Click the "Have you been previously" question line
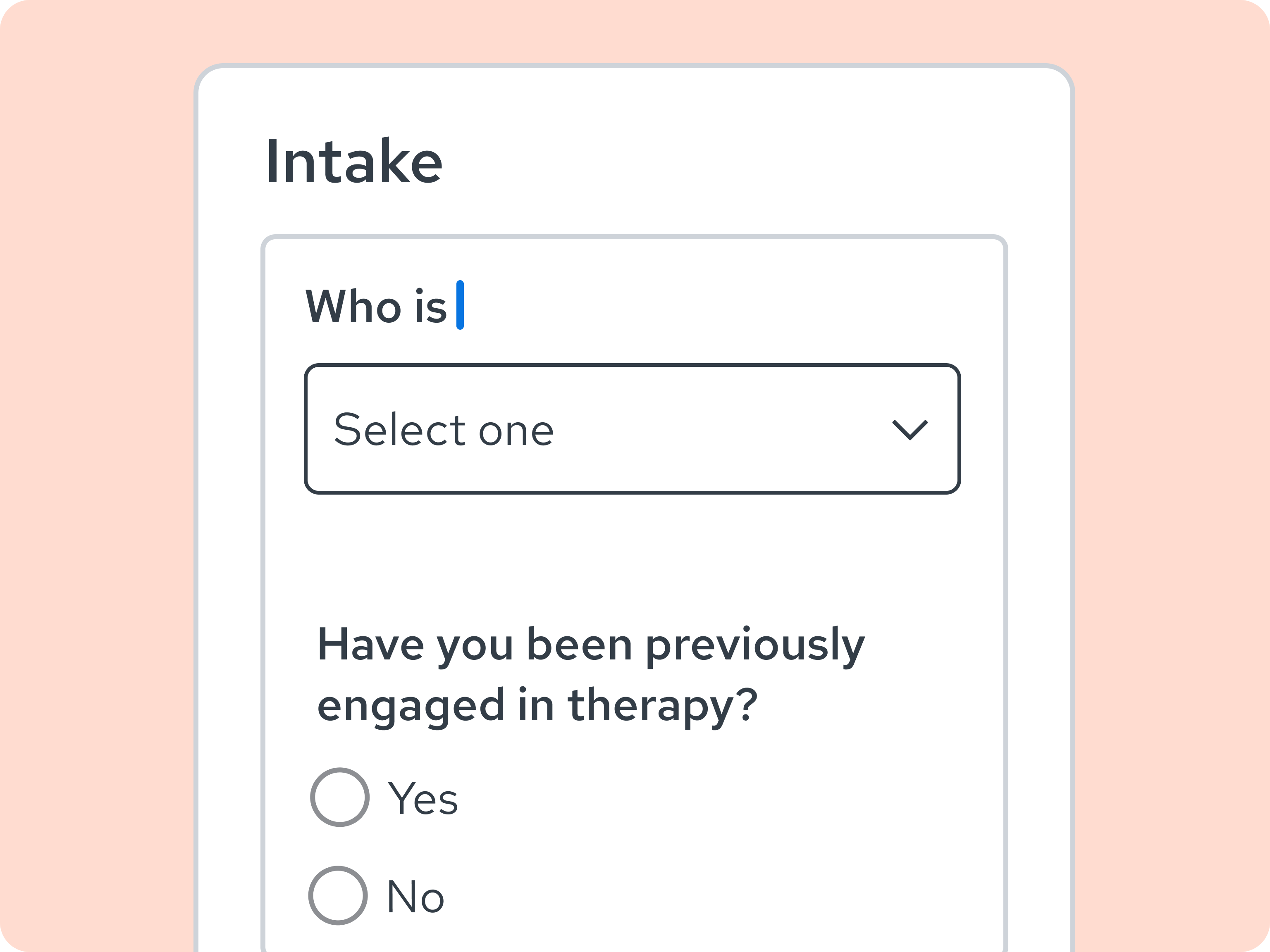Viewport: 1270px width, 952px height. click(591, 645)
